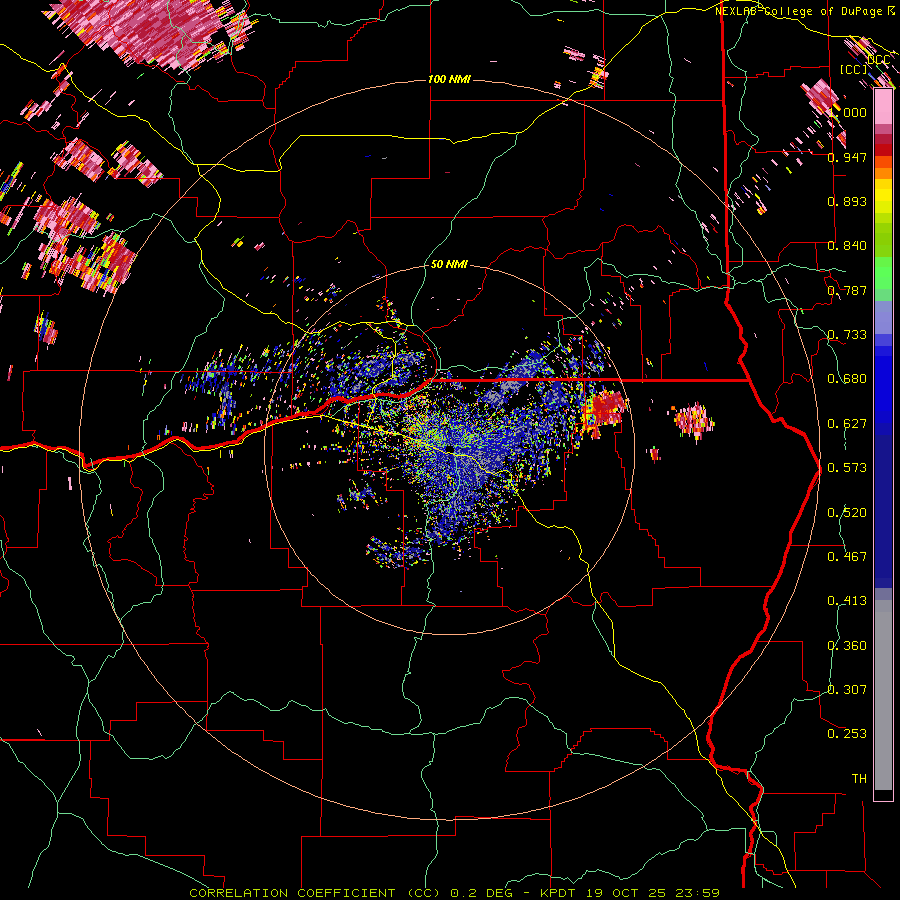Click the 0.840 legend value

[847, 246]
